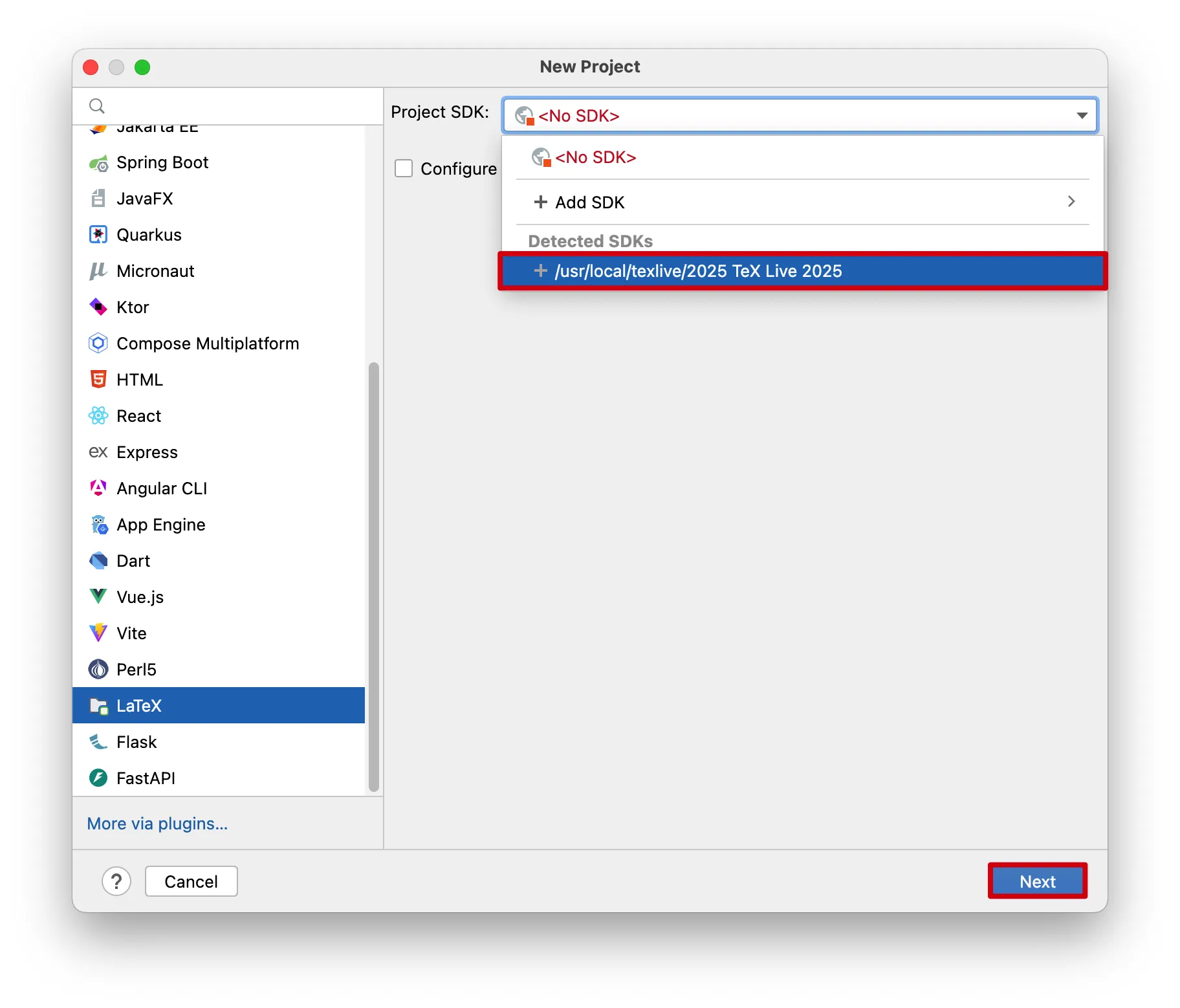Select the LaTeX project type
The image size is (1180, 1008).
point(219,706)
